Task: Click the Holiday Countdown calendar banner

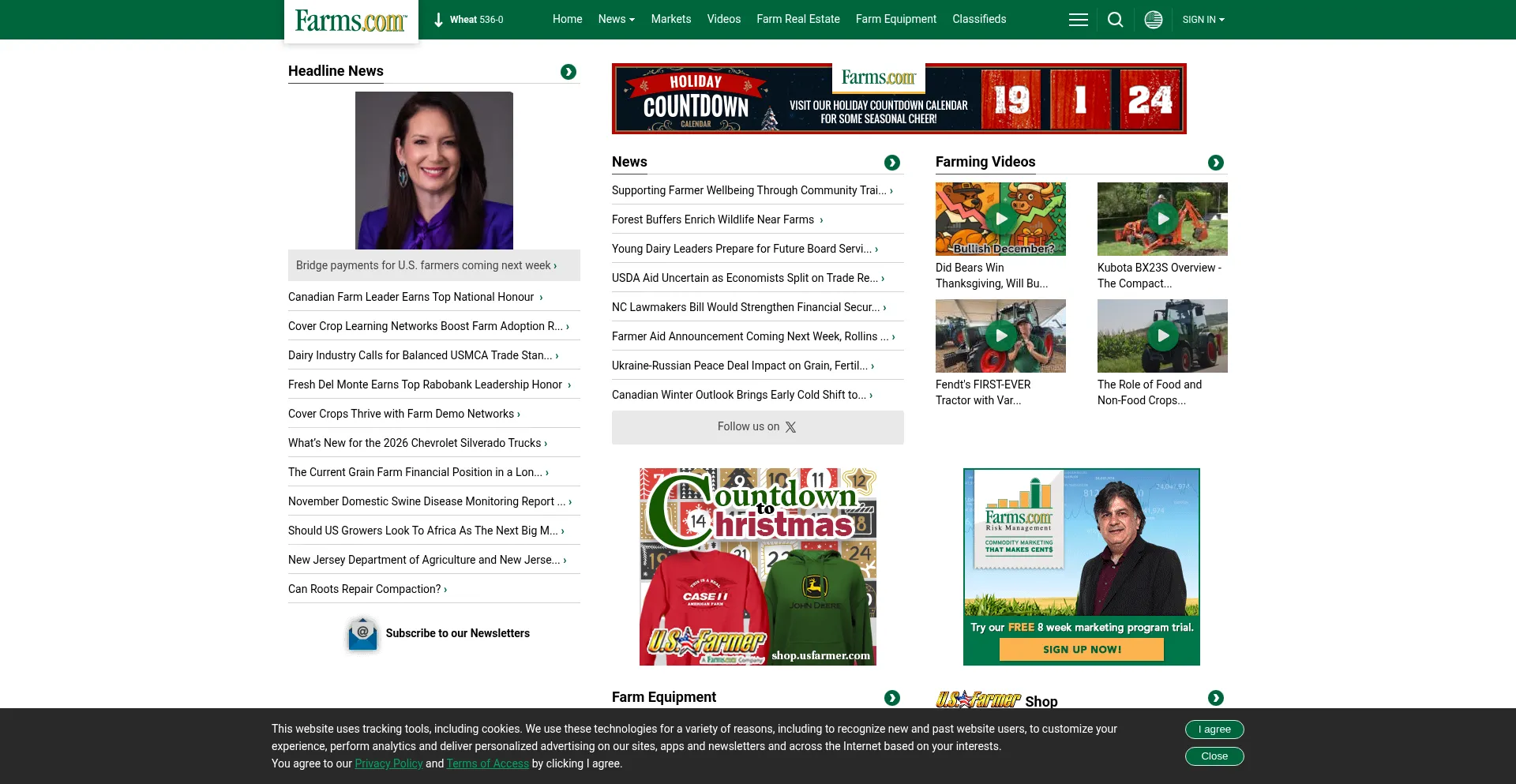Action: coord(899,99)
